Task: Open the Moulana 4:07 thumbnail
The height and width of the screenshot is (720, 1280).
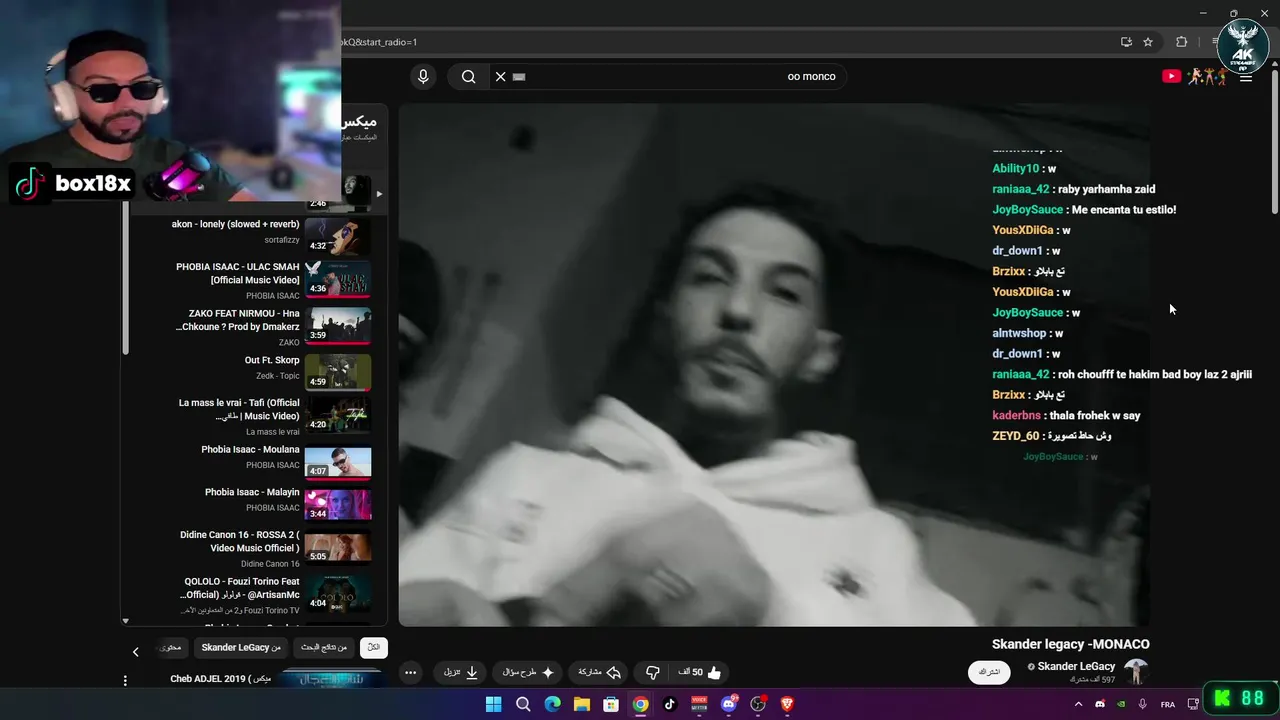Action: [338, 463]
